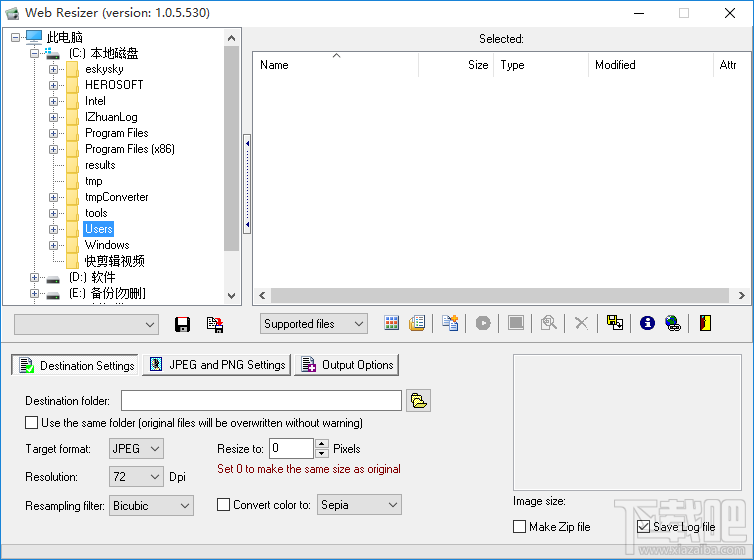Decrease Resize to value with down arrow

[322, 453]
